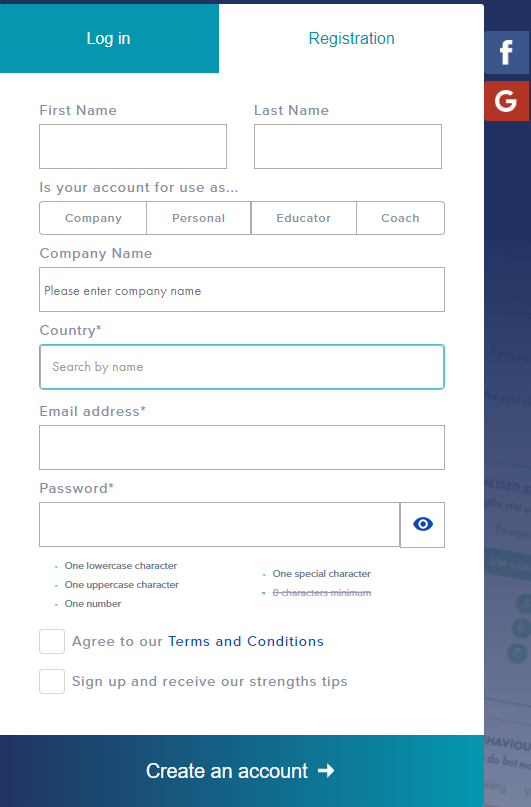The width and height of the screenshot is (531, 807).
Task: Click the Email address input field
Action: (242, 447)
